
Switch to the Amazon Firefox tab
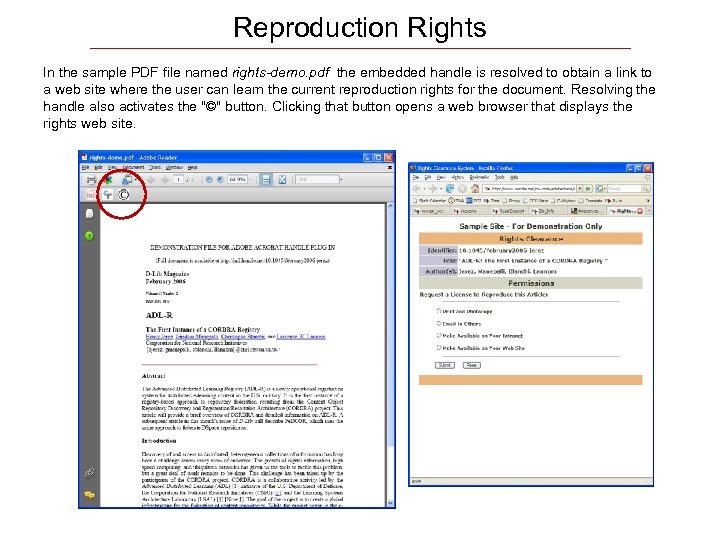coord(585,211)
